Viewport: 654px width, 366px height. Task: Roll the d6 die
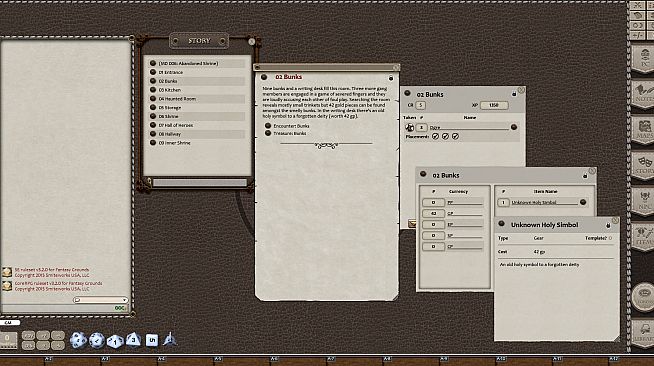click(x=152, y=340)
